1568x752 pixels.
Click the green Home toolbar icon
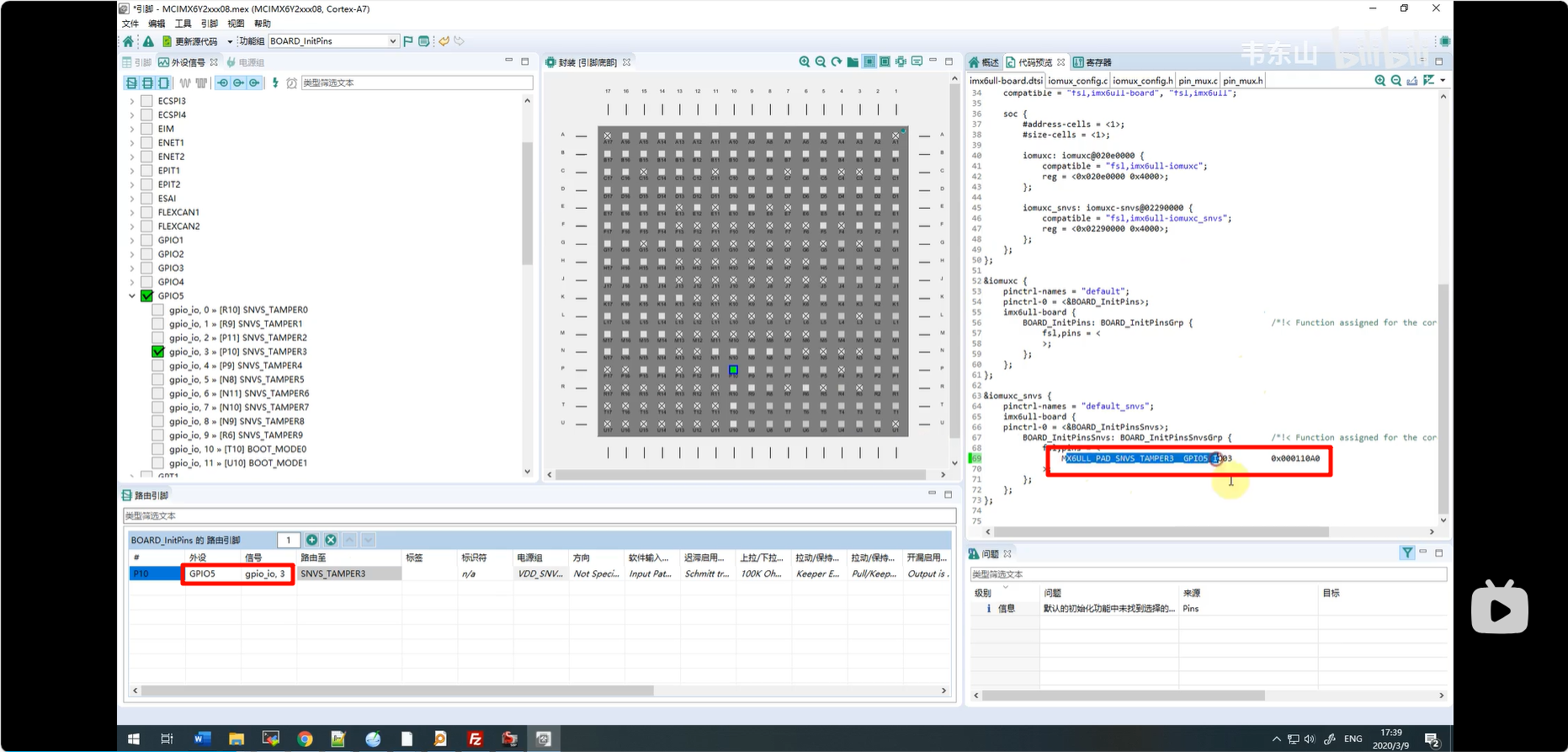[x=128, y=41]
